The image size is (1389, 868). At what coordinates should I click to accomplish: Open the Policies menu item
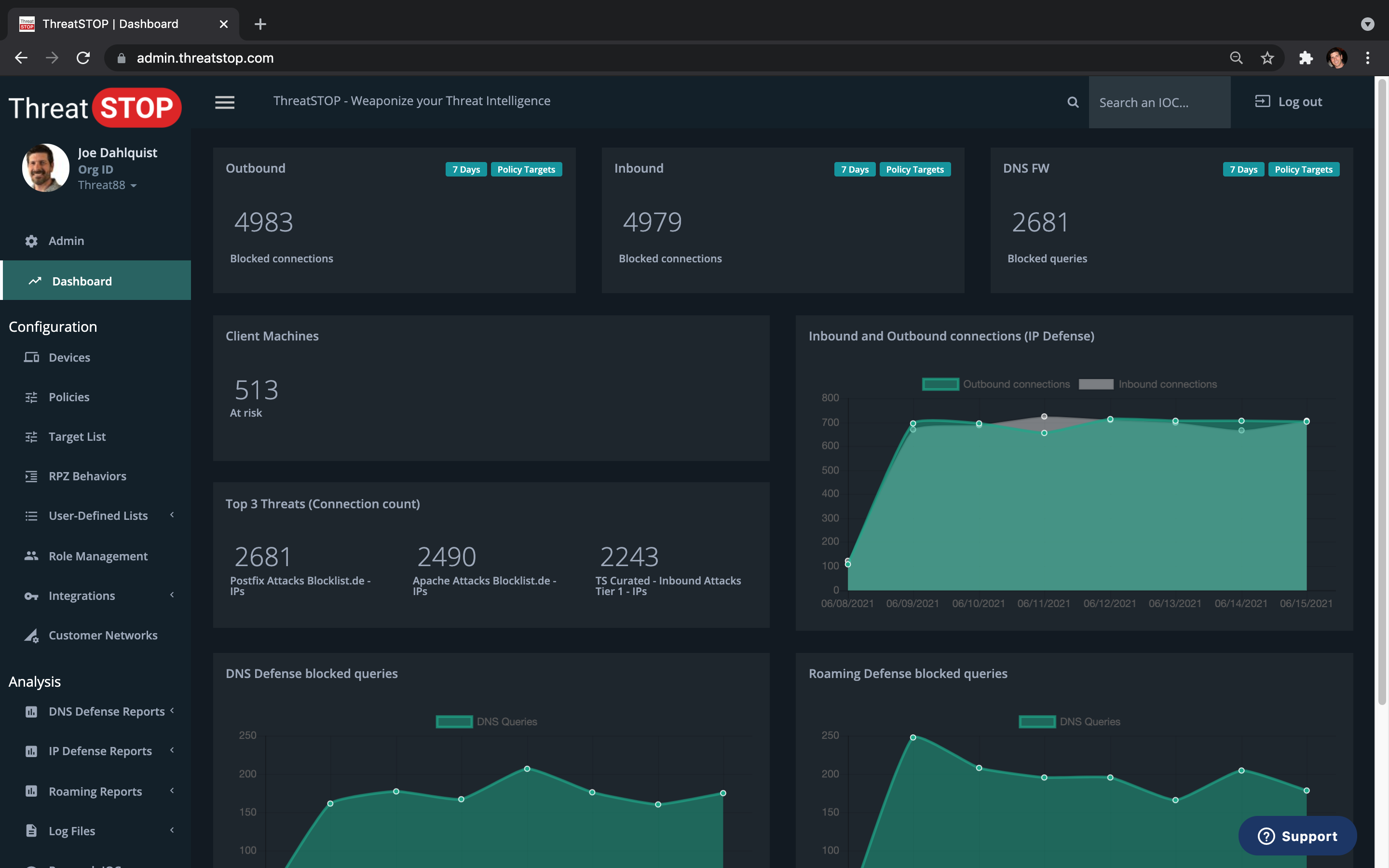[69, 397]
